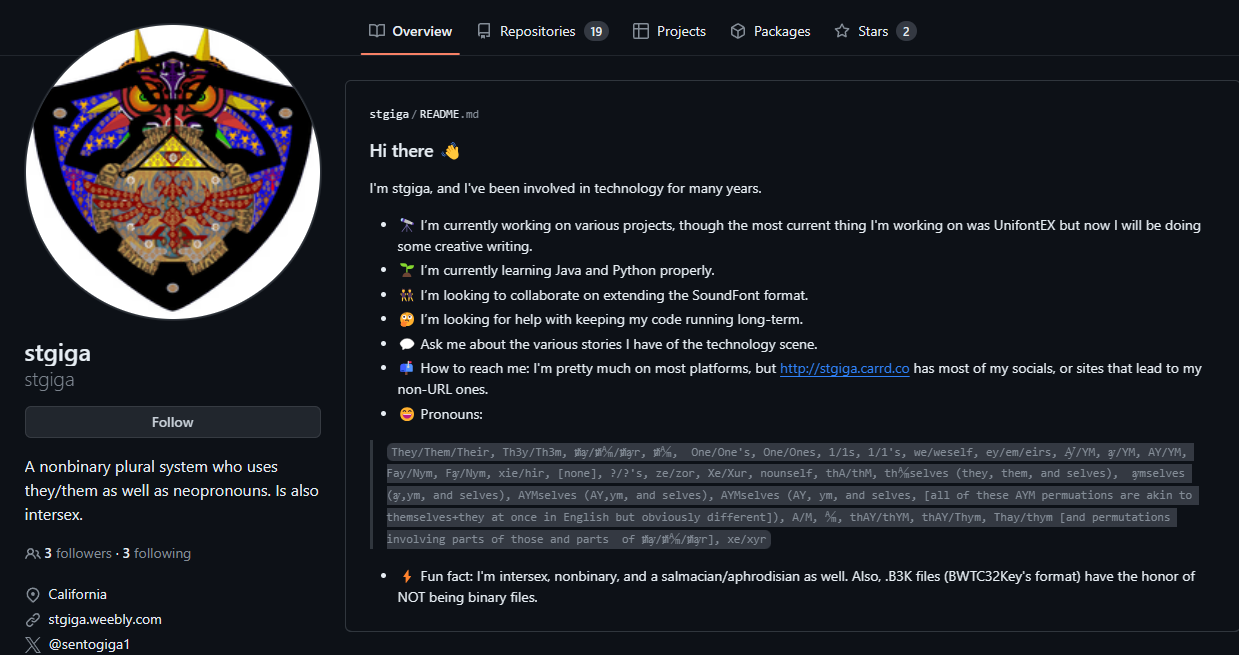Image resolution: width=1239 pixels, height=655 pixels.
Task: Click the table icon beside Projects
Action: 641,31
